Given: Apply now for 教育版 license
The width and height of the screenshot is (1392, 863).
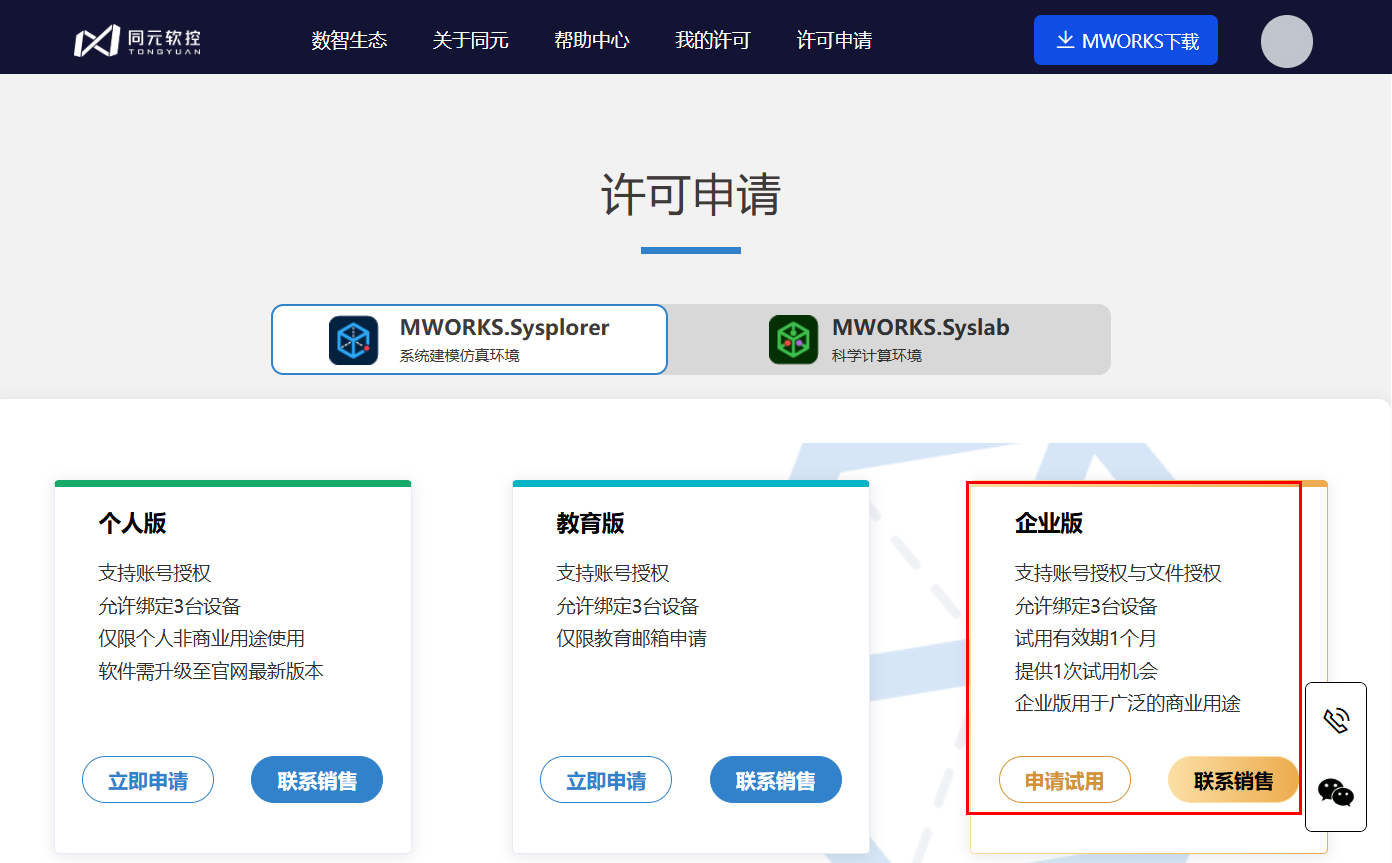Looking at the screenshot, I should tap(606, 780).
